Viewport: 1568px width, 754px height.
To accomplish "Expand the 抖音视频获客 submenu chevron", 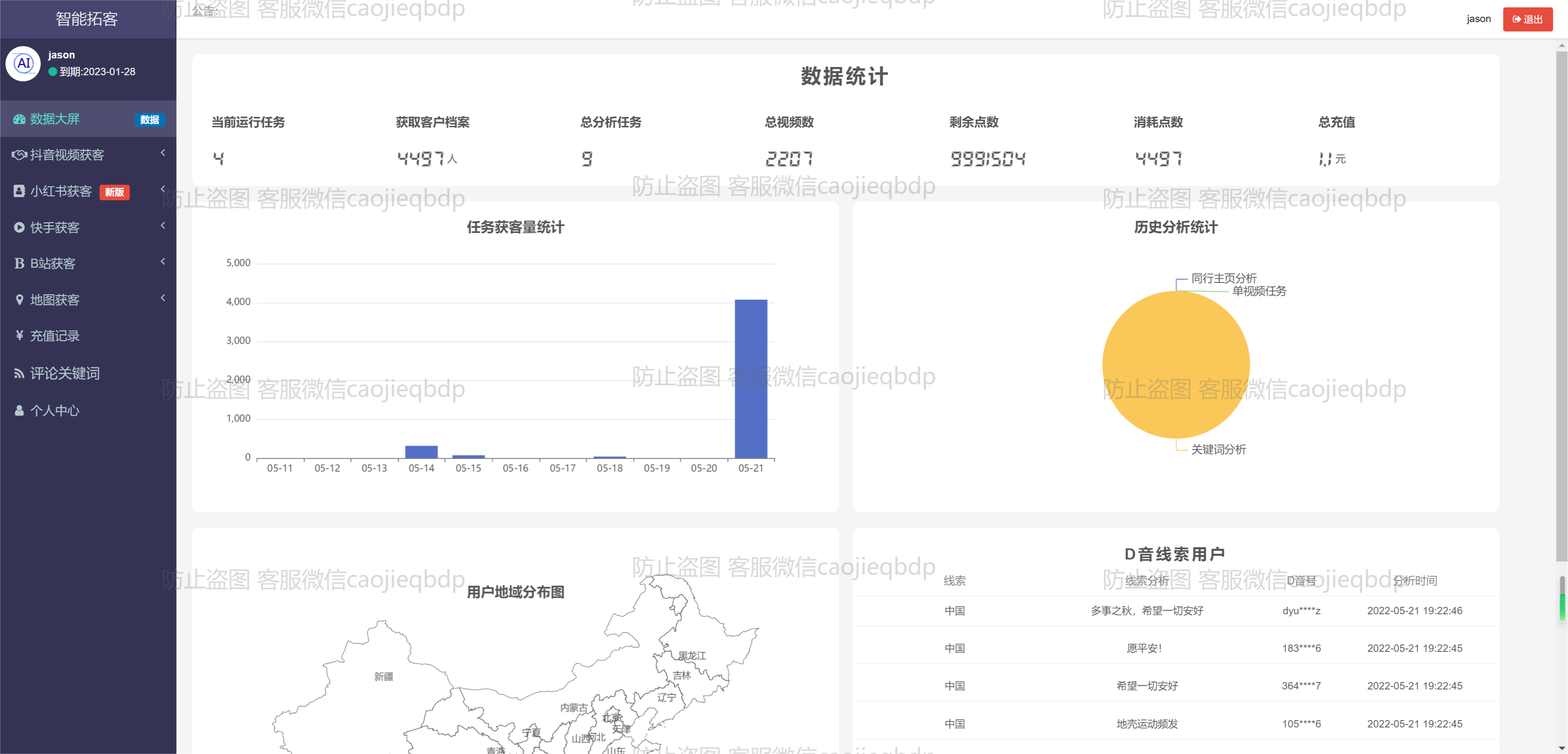I will (x=163, y=153).
